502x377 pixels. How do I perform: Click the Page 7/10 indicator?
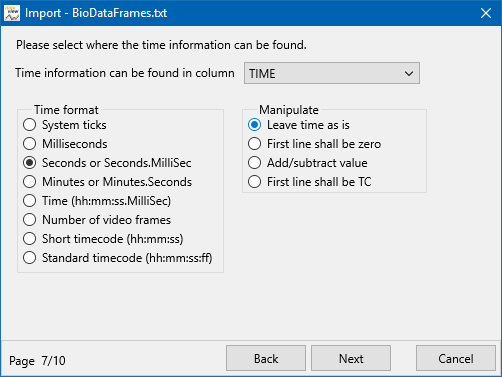click(37, 361)
